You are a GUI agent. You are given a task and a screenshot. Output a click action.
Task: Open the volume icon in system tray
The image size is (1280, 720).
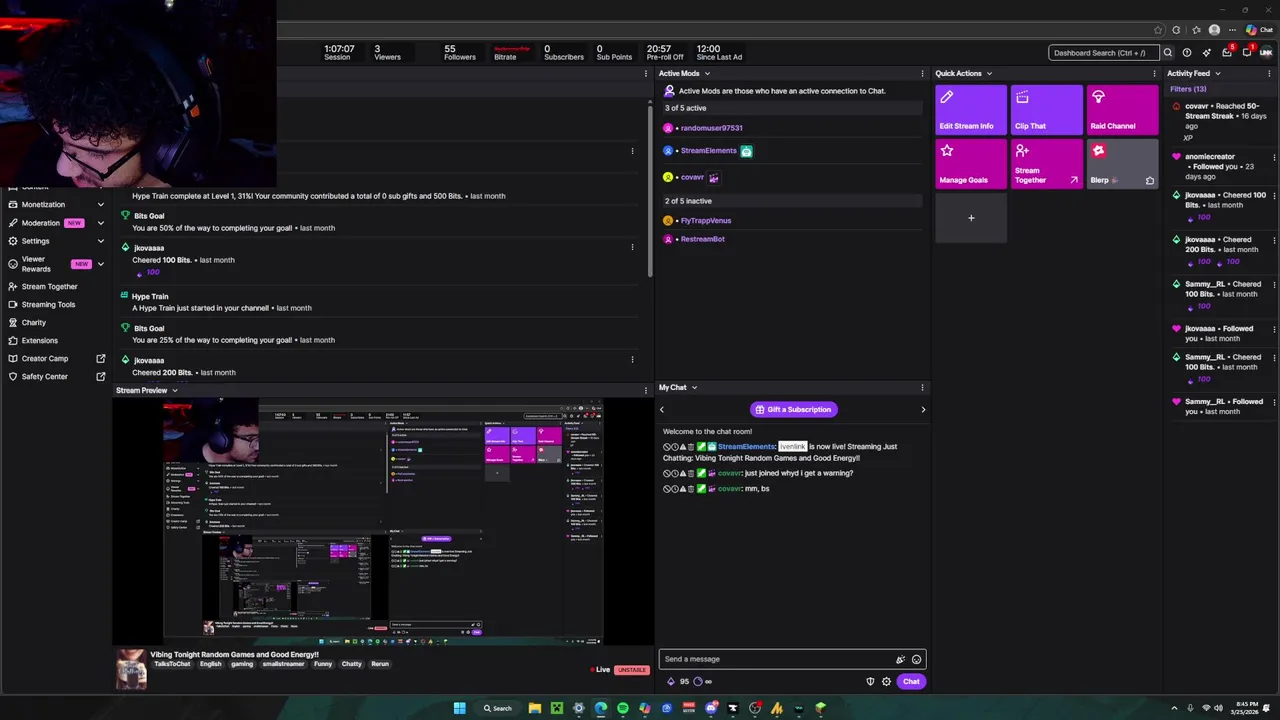[1221, 708]
